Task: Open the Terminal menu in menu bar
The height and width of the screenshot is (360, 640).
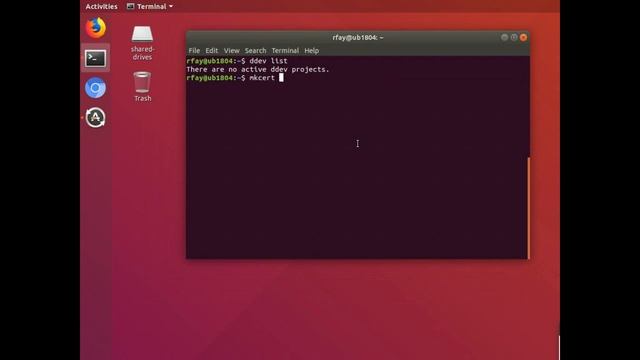Action: 285,51
